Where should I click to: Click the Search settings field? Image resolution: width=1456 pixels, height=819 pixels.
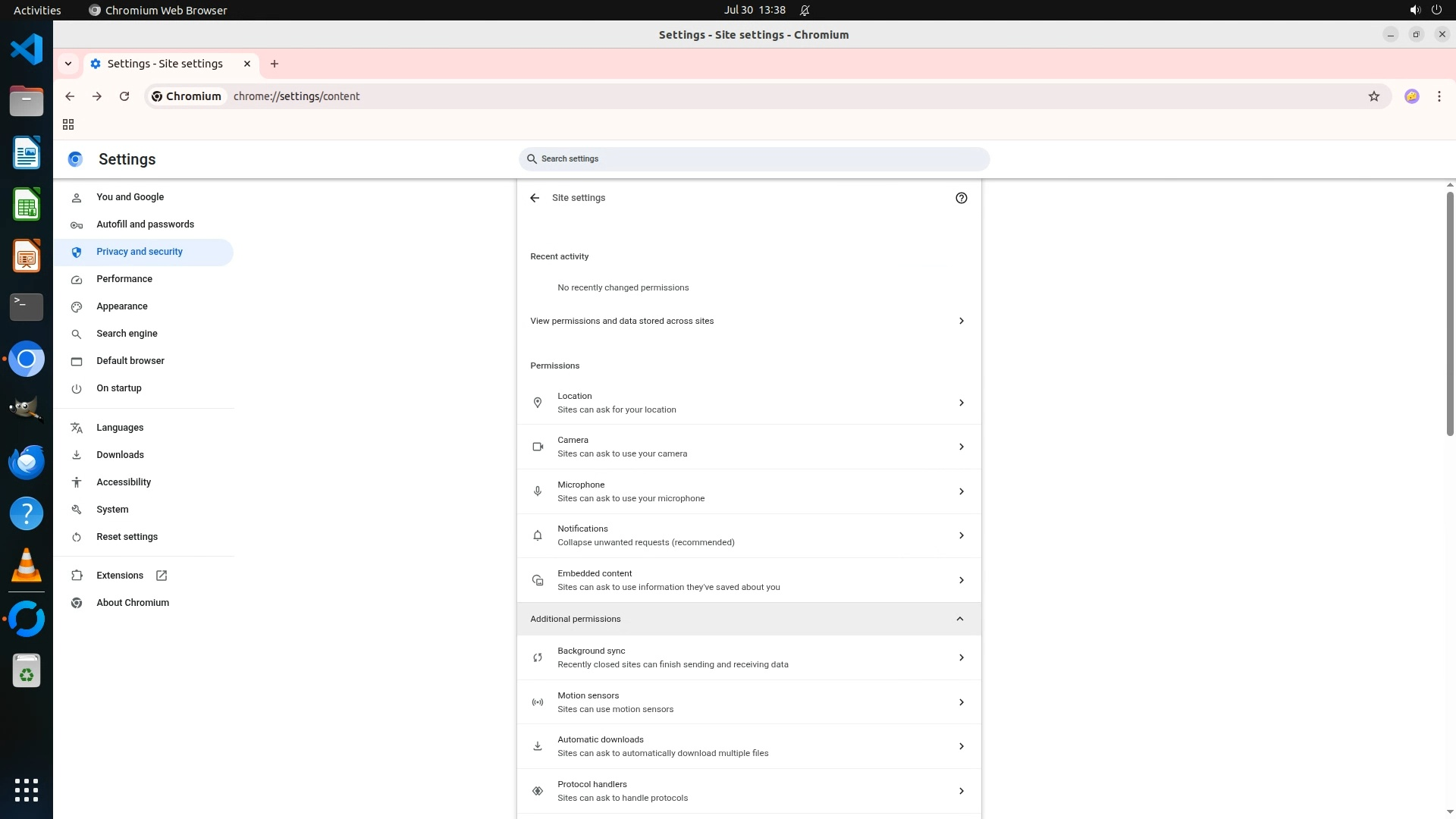click(x=754, y=159)
